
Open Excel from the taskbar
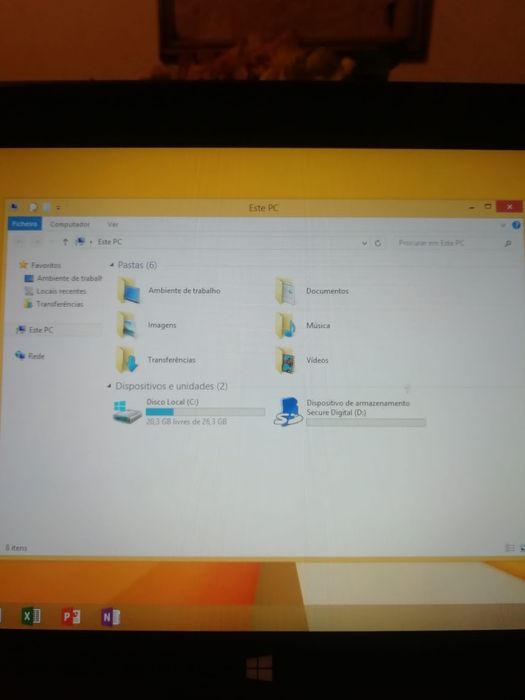pos(30,617)
